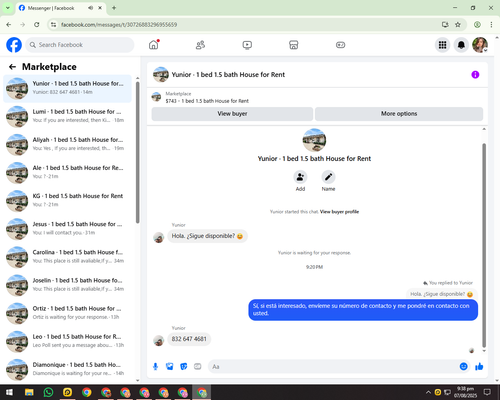Click the Add people icon
The image size is (500, 400).
(x=300, y=177)
